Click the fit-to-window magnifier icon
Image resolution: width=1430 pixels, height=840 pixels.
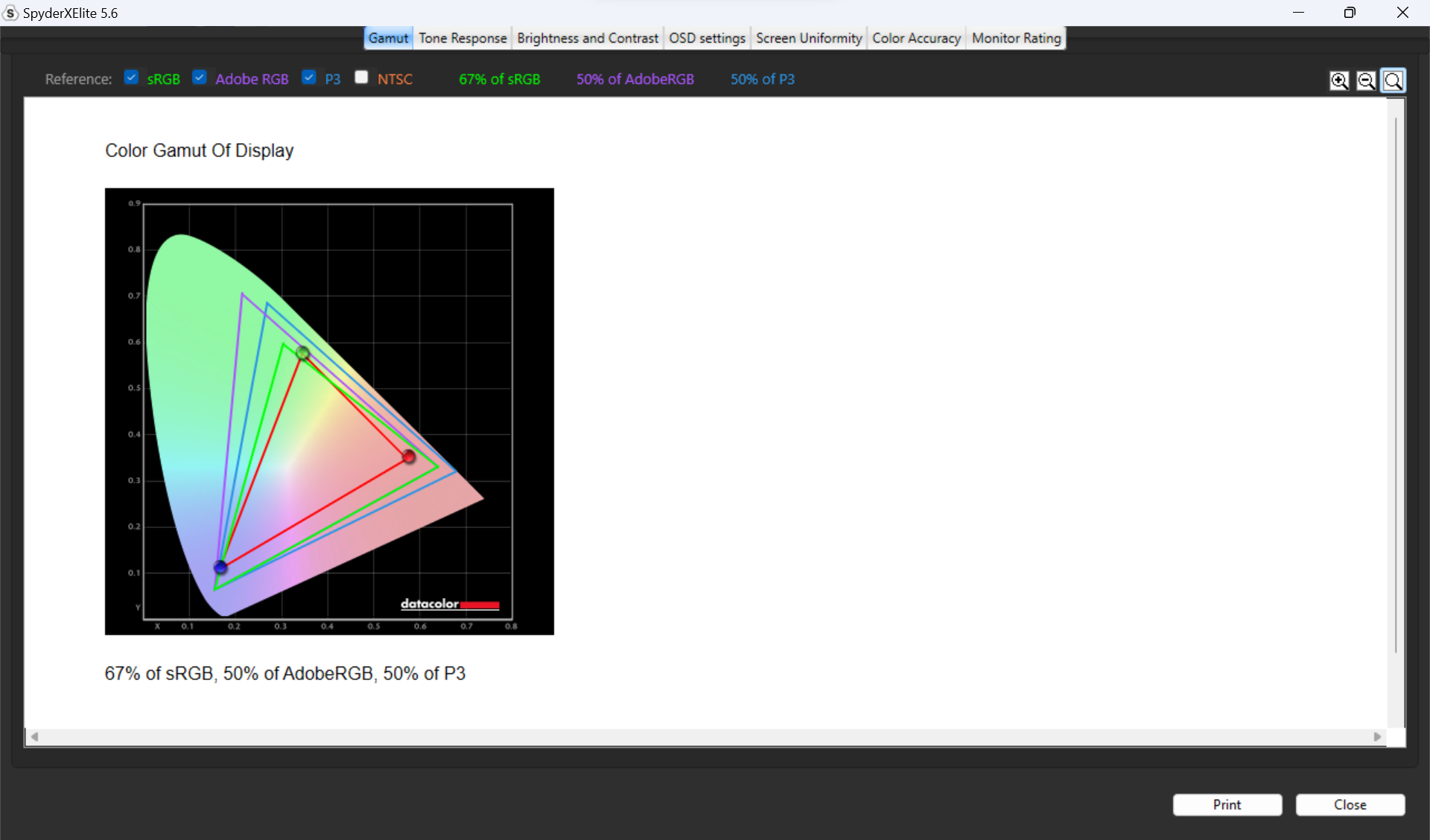(1393, 80)
